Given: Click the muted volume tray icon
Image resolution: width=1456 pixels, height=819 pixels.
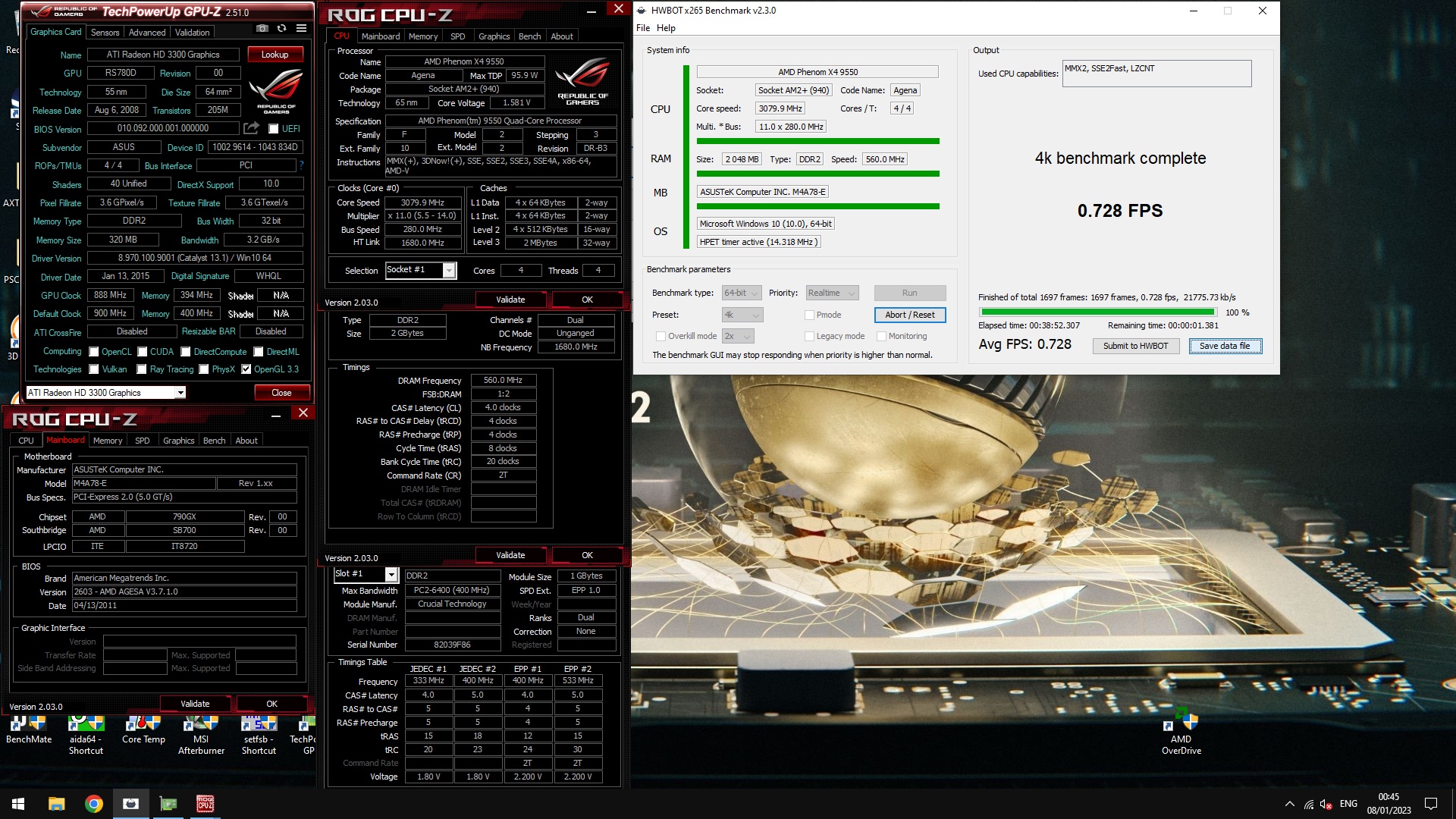Looking at the screenshot, I should click(1326, 804).
